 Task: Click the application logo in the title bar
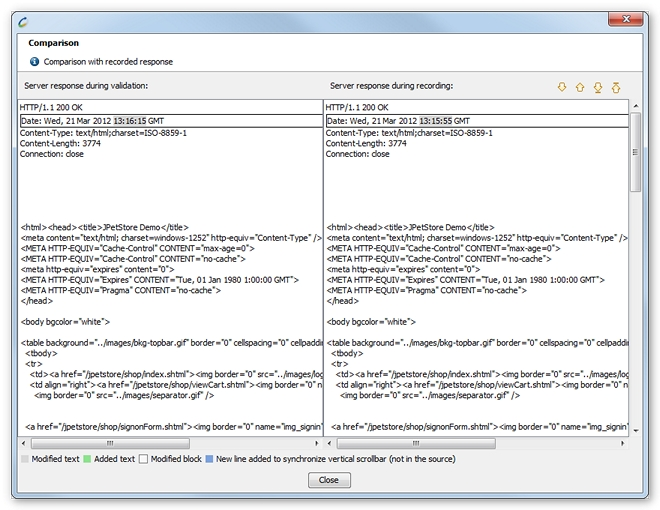tap(23, 18)
